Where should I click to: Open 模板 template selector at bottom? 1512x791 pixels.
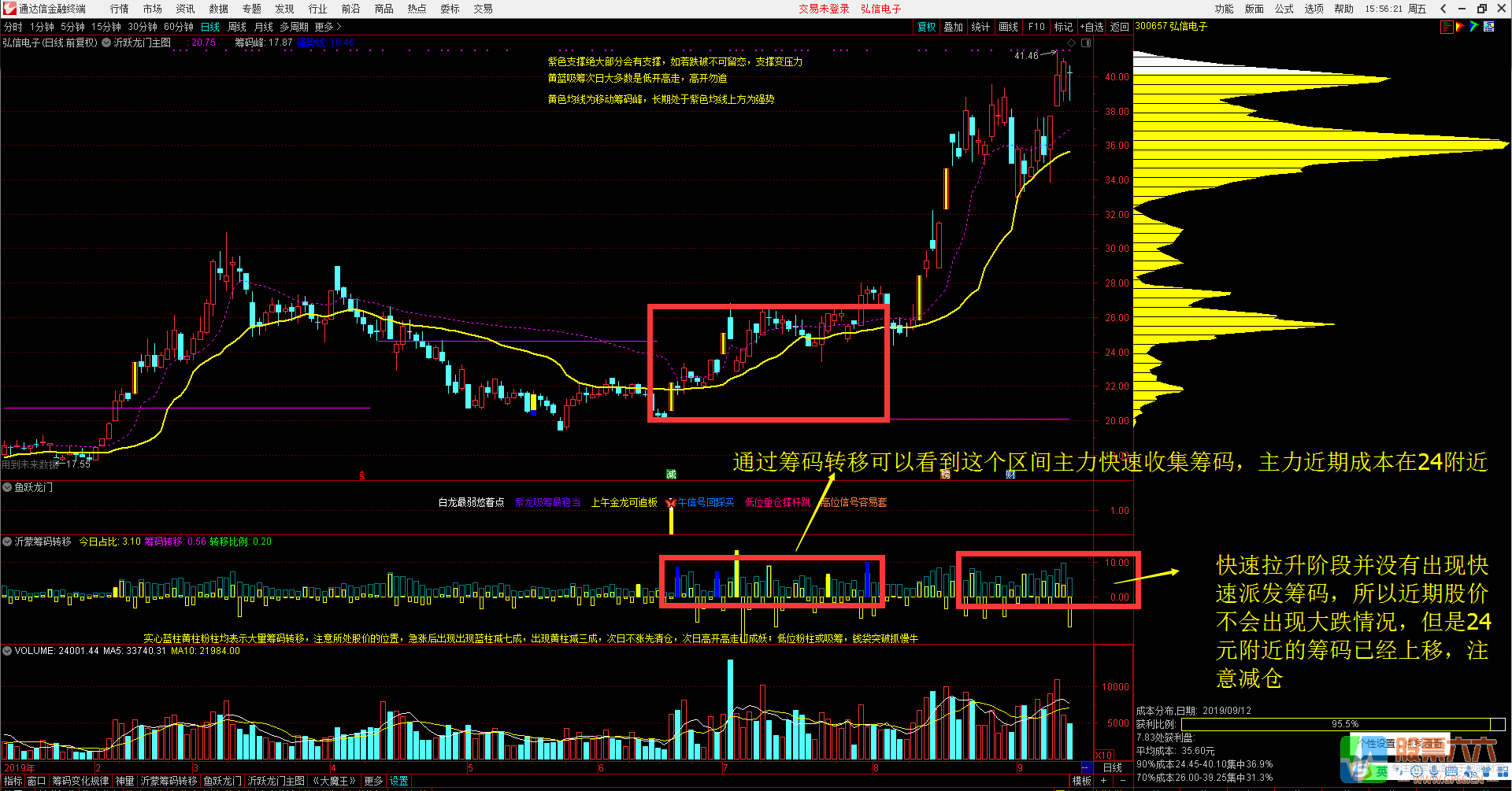click(x=1081, y=781)
